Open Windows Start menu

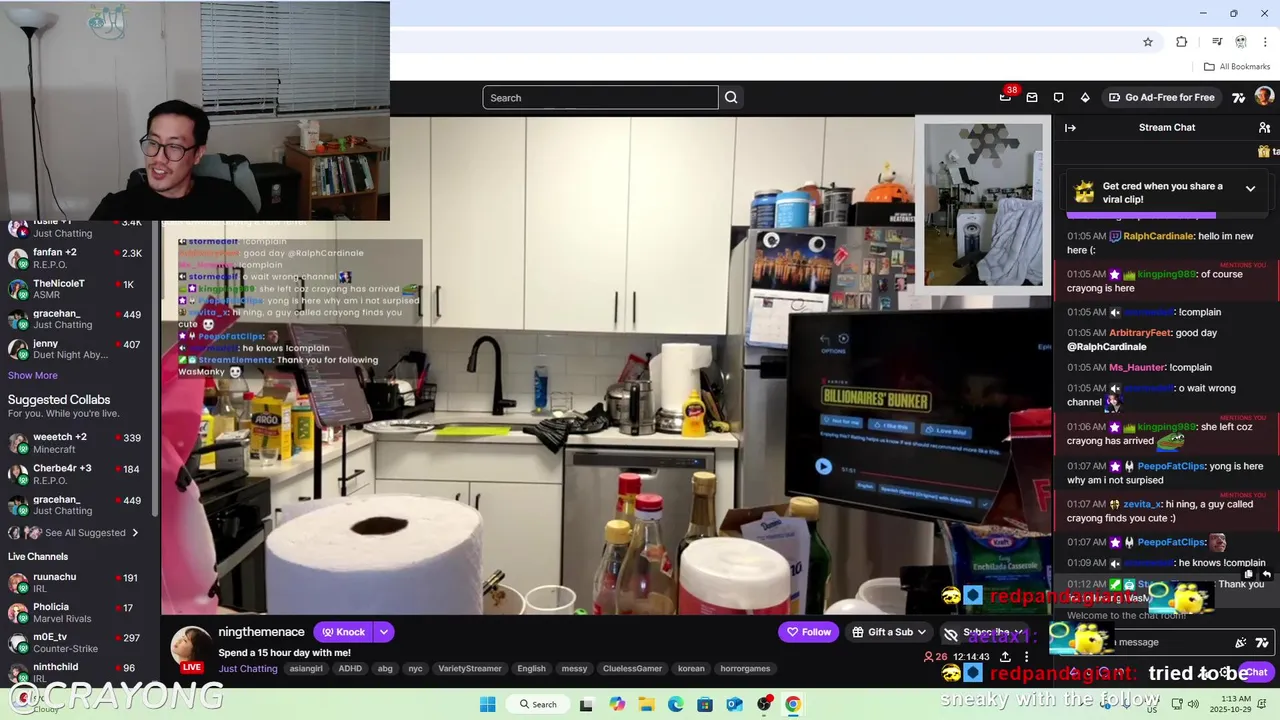pos(487,704)
